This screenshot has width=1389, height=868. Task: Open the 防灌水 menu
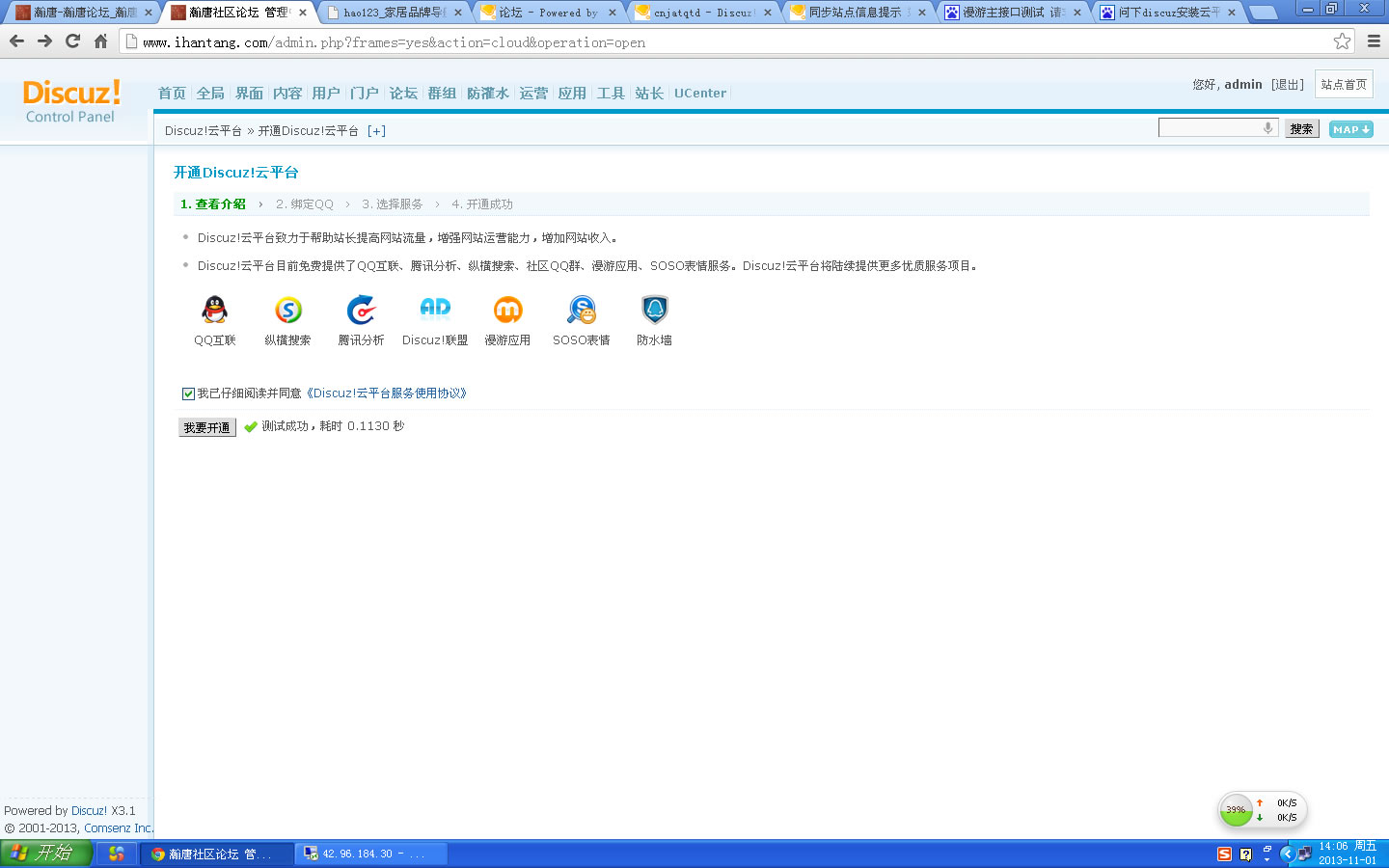pyautogui.click(x=488, y=94)
